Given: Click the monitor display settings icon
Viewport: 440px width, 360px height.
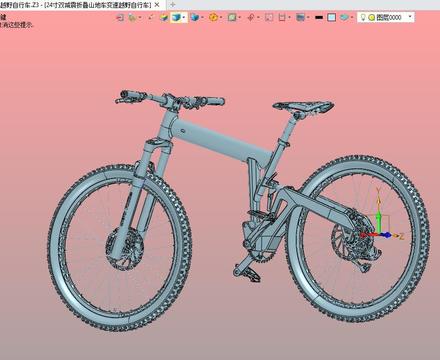Looking at the screenshot, I should click(x=300, y=17).
